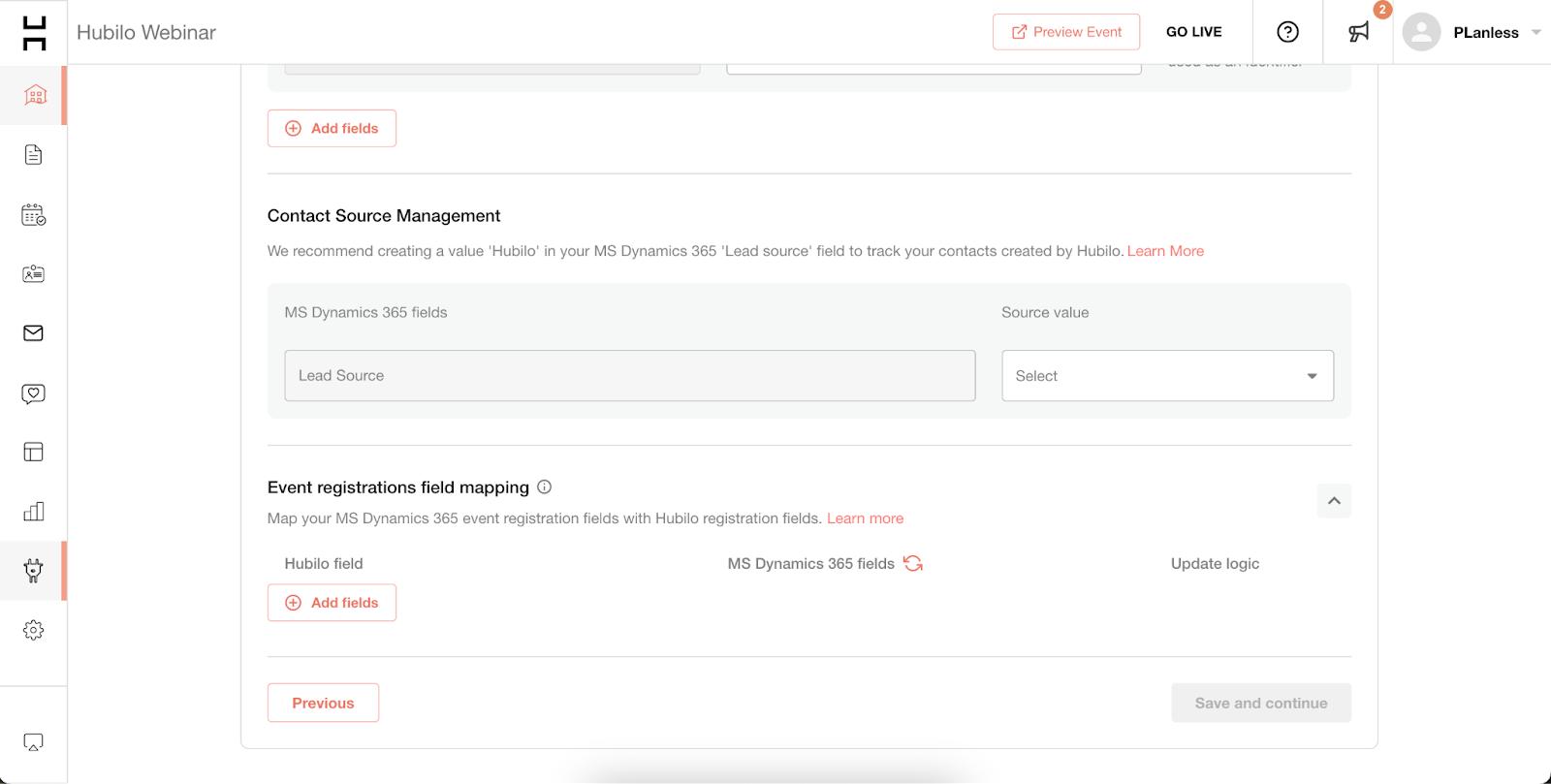The height and width of the screenshot is (784, 1551).
Task: Click Add fields under Hubilo field
Action: pos(332,603)
